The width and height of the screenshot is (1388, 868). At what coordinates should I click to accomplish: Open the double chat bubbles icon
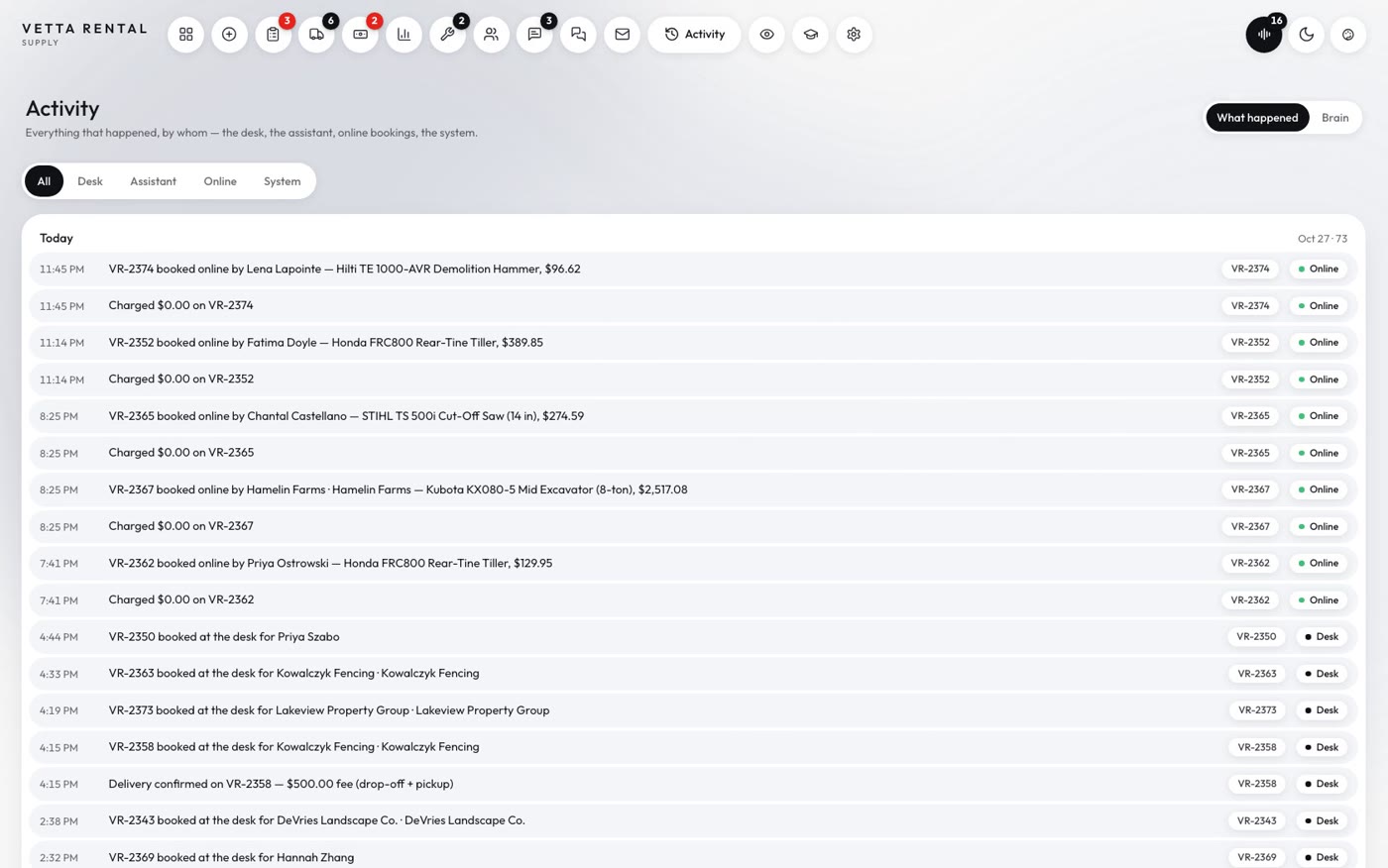coord(578,35)
